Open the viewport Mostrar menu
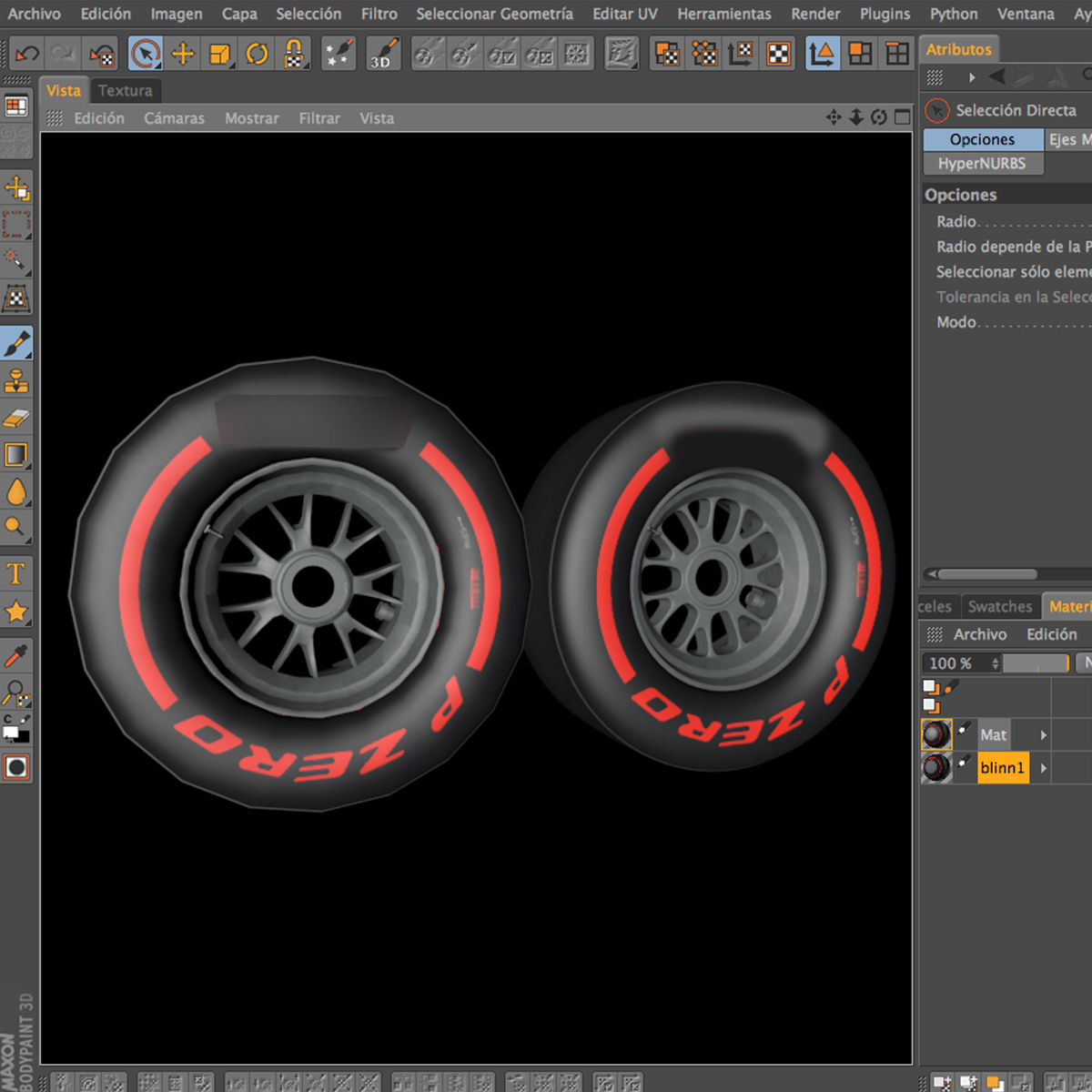The height and width of the screenshot is (1092, 1092). (x=252, y=118)
